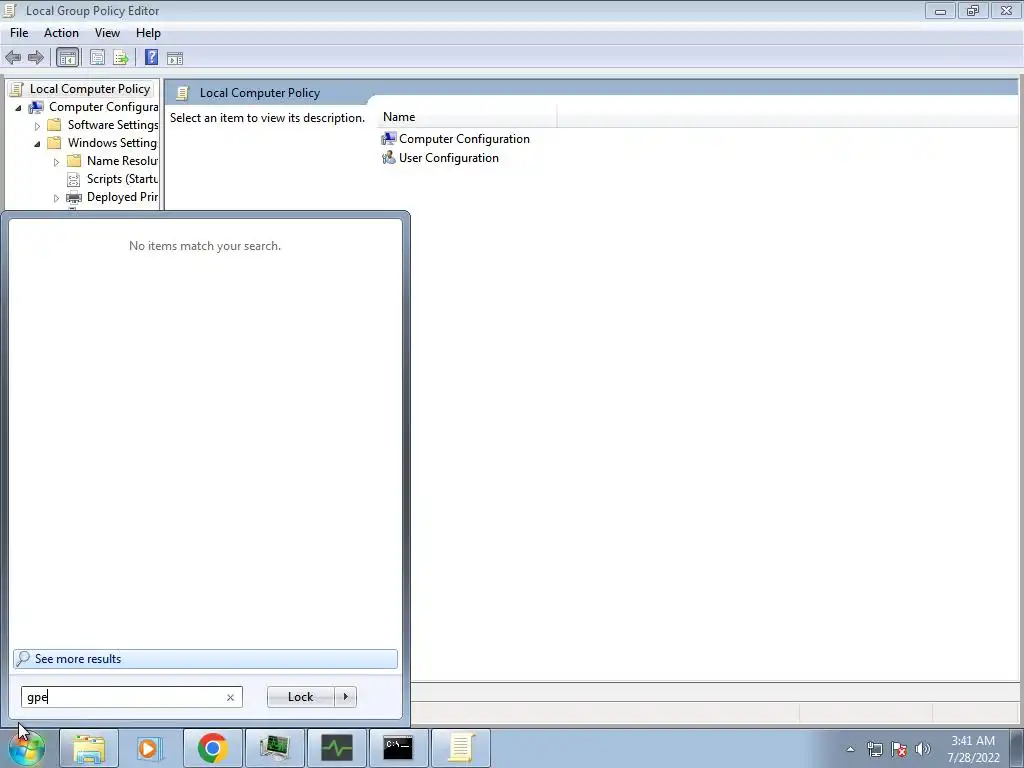
Task: Click the Scripts (Startup) tree icon
Action: pyautogui.click(x=74, y=179)
